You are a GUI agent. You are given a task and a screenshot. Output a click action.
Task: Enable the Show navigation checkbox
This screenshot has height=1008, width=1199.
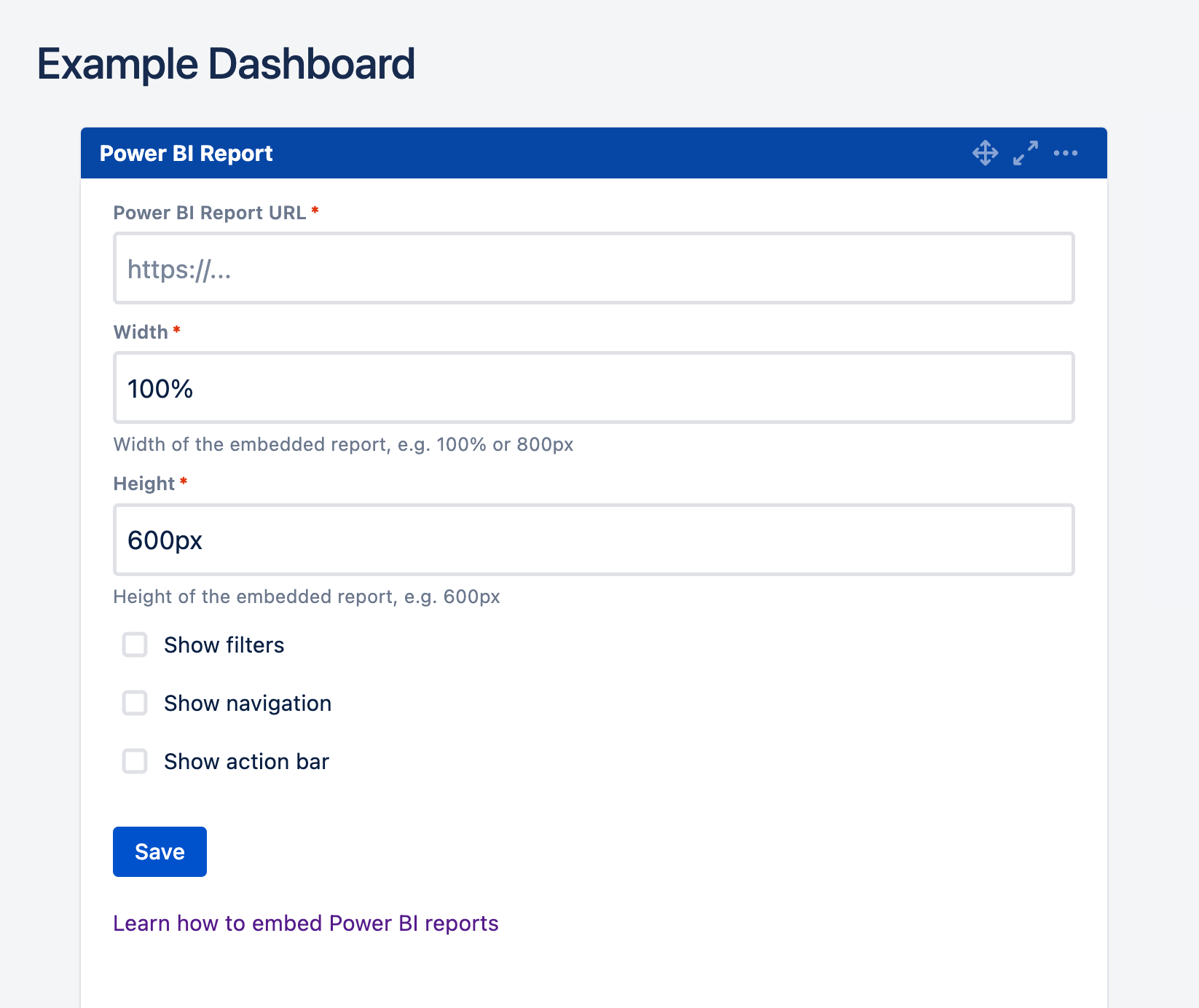point(134,703)
